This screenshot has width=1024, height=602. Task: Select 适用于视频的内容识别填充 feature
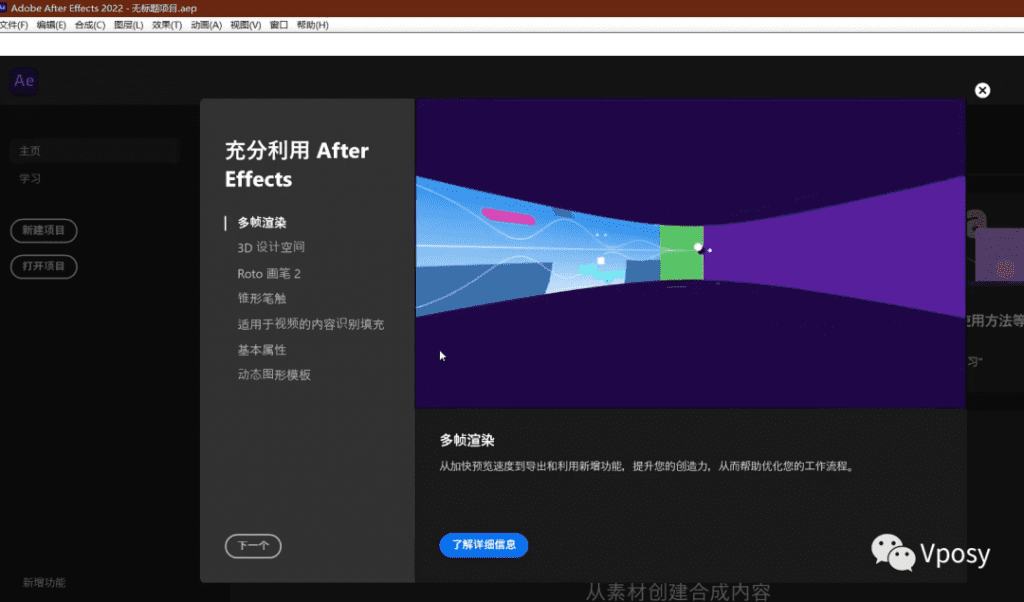(x=311, y=324)
